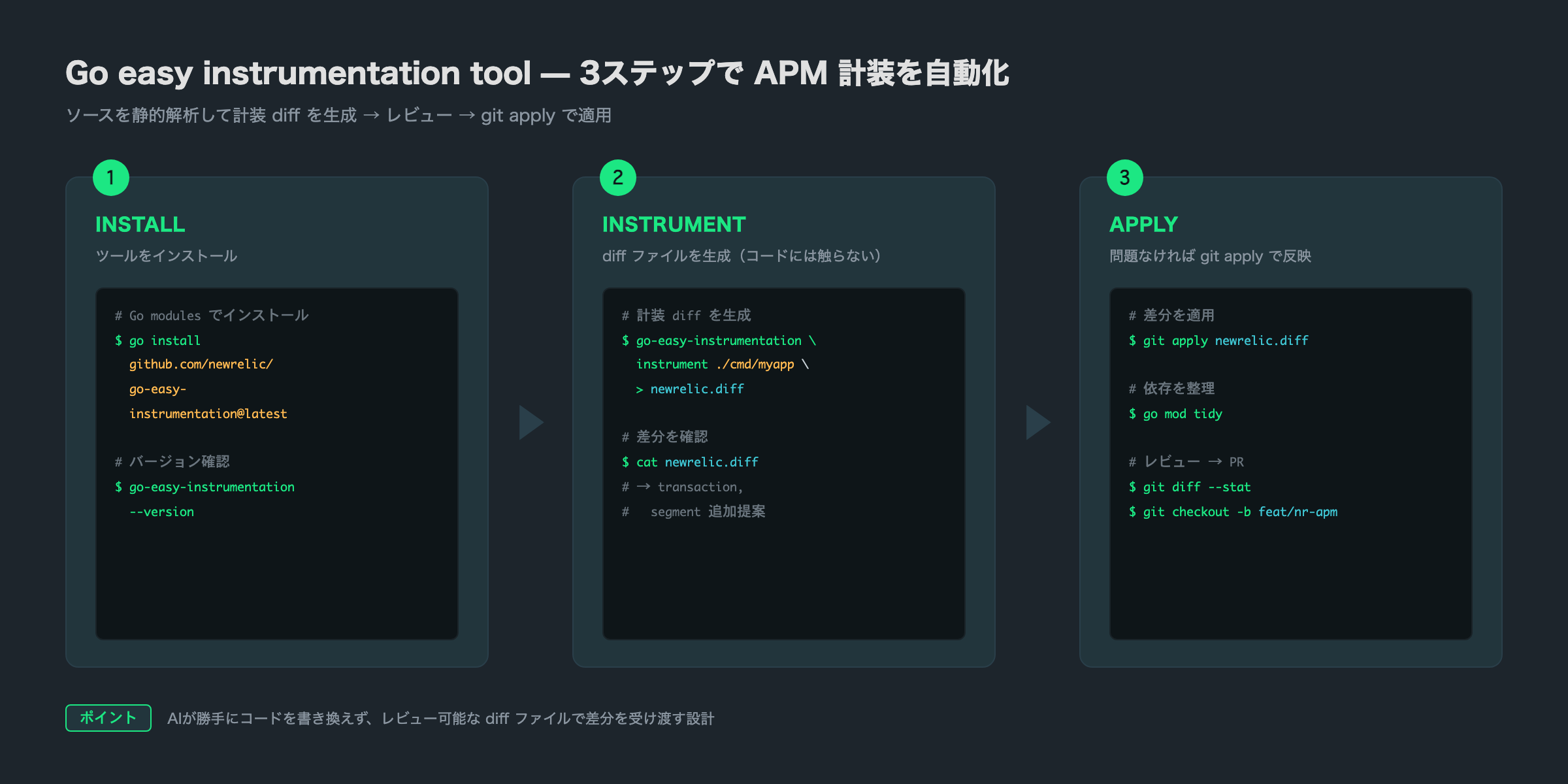Click the '$ git apply newrelic.diff' command
The width and height of the screenshot is (1568, 784).
[x=1218, y=340]
